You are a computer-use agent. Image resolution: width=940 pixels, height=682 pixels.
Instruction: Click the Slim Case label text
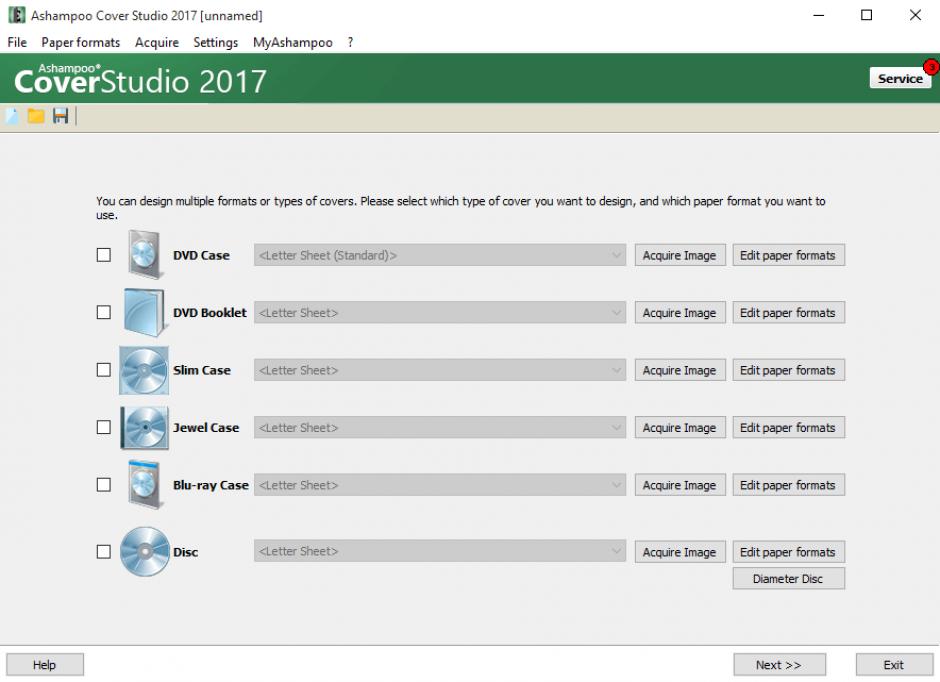(x=202, y=370)
